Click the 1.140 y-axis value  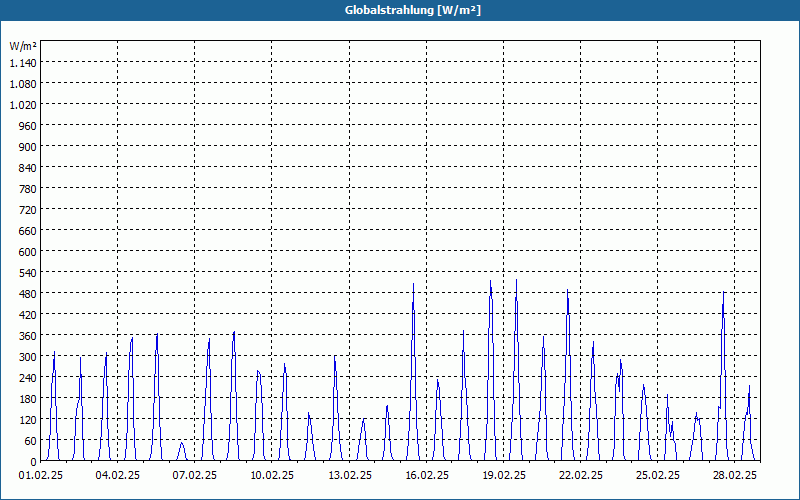tap(23, 63)
